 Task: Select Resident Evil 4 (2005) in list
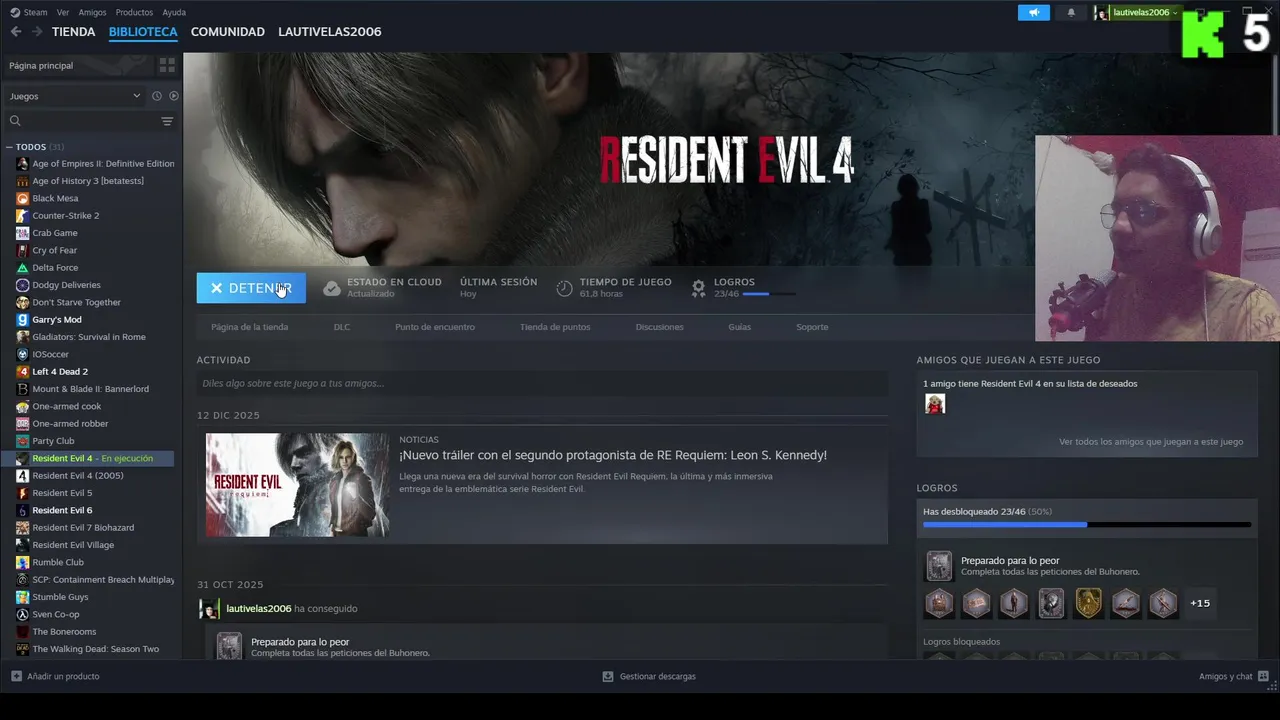click(x=78, y=476)
